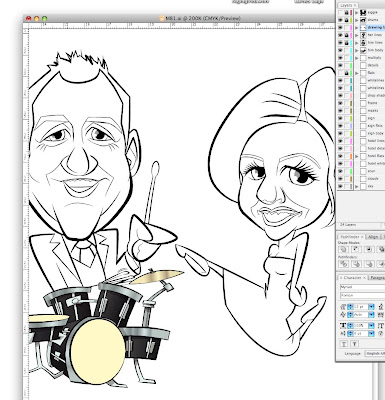This screenshot has width=385, height=400.
Task: Hide the frame layer
Action: pyautogui.click(x=340, y=103)
